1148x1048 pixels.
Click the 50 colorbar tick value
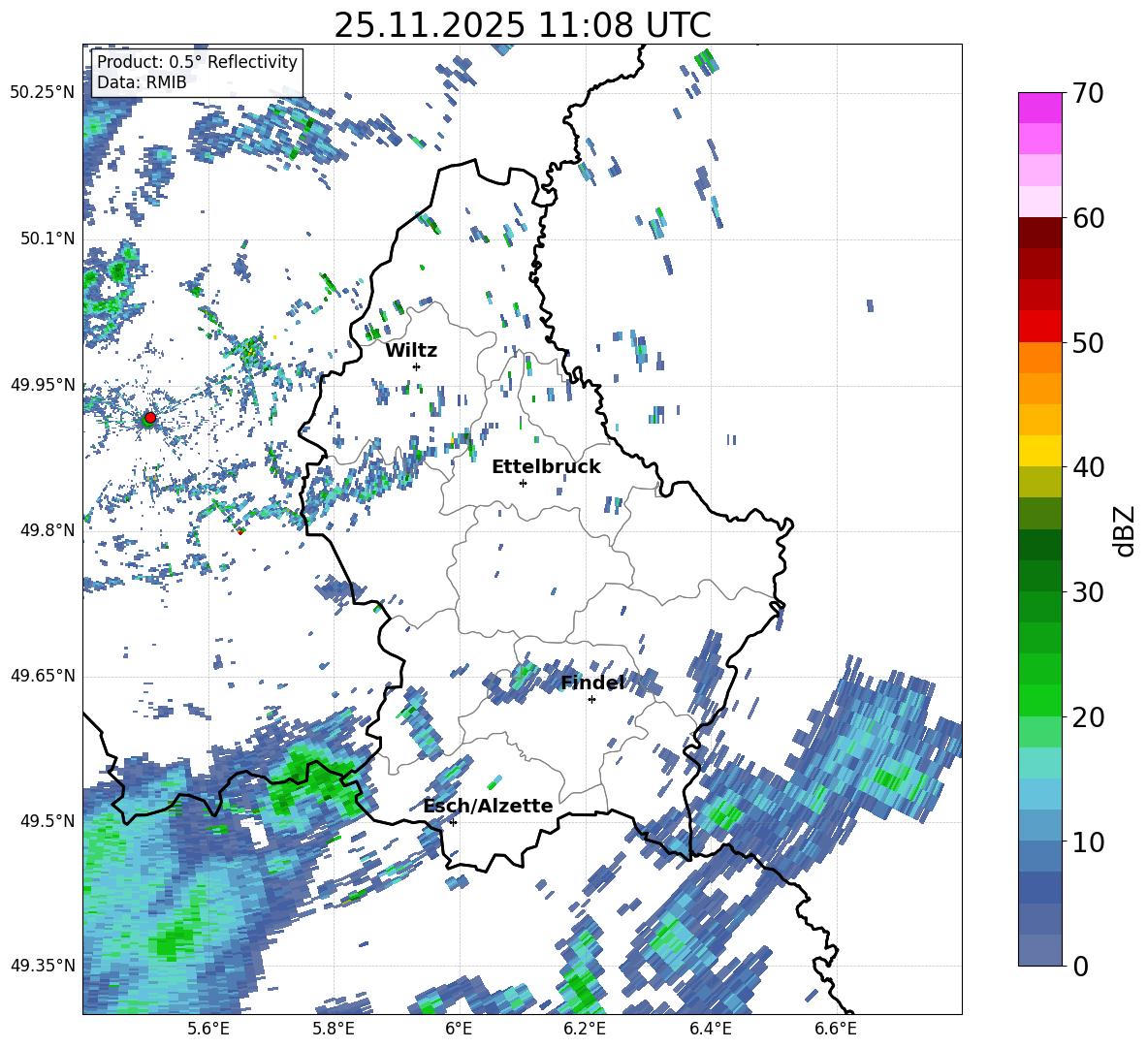tap(1089, 342)
